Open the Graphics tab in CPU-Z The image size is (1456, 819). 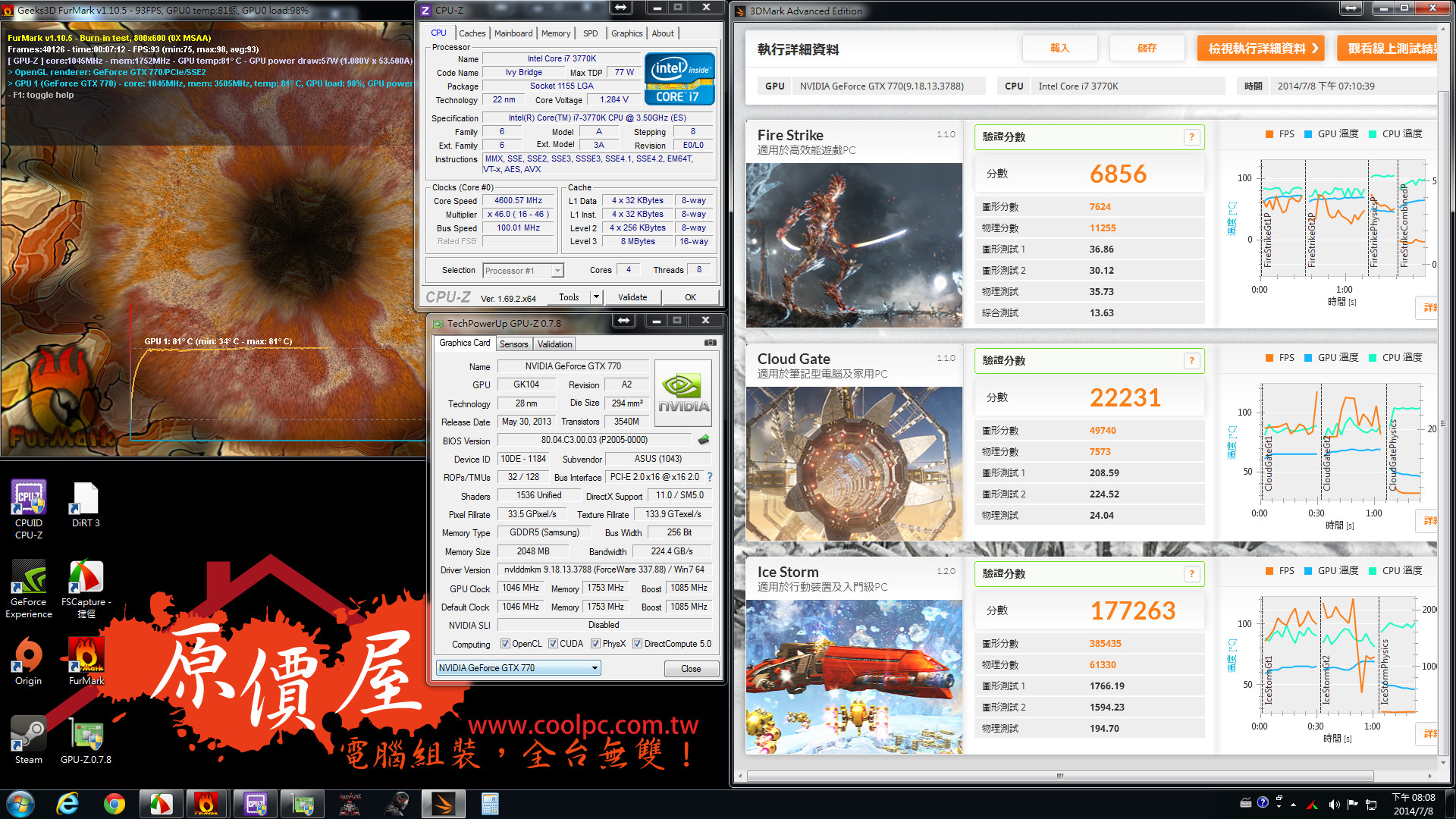626,33
